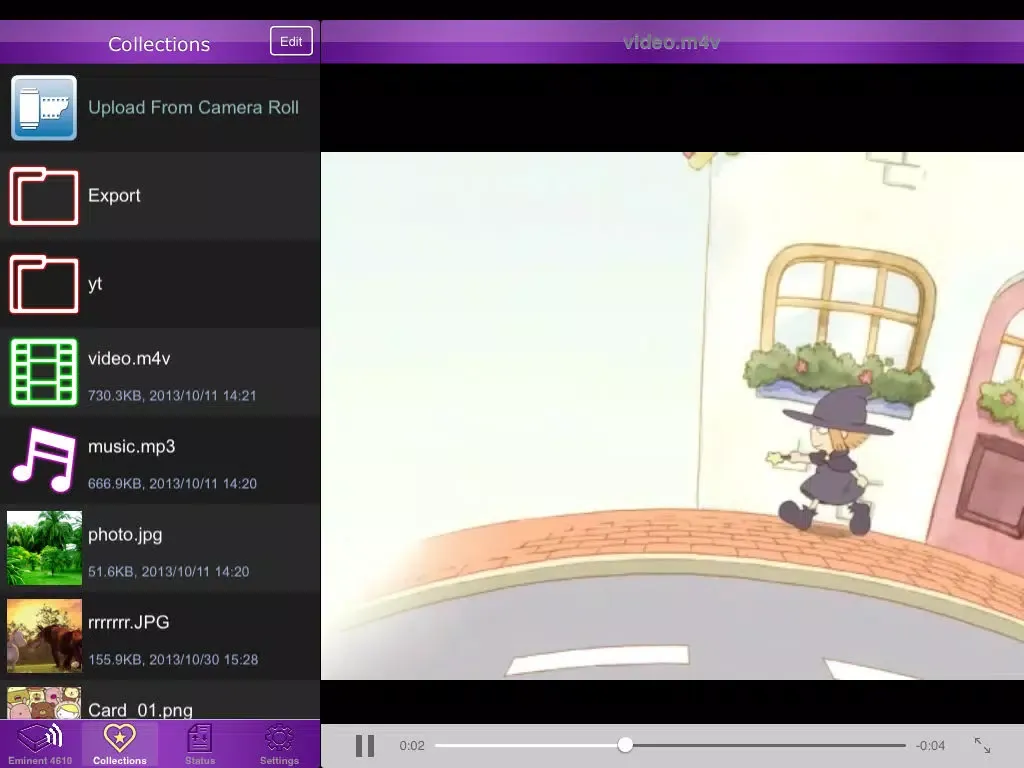The image size is (1024, 768).
Task: Tap the playing video frame
Action: click(x=673, y=416)
